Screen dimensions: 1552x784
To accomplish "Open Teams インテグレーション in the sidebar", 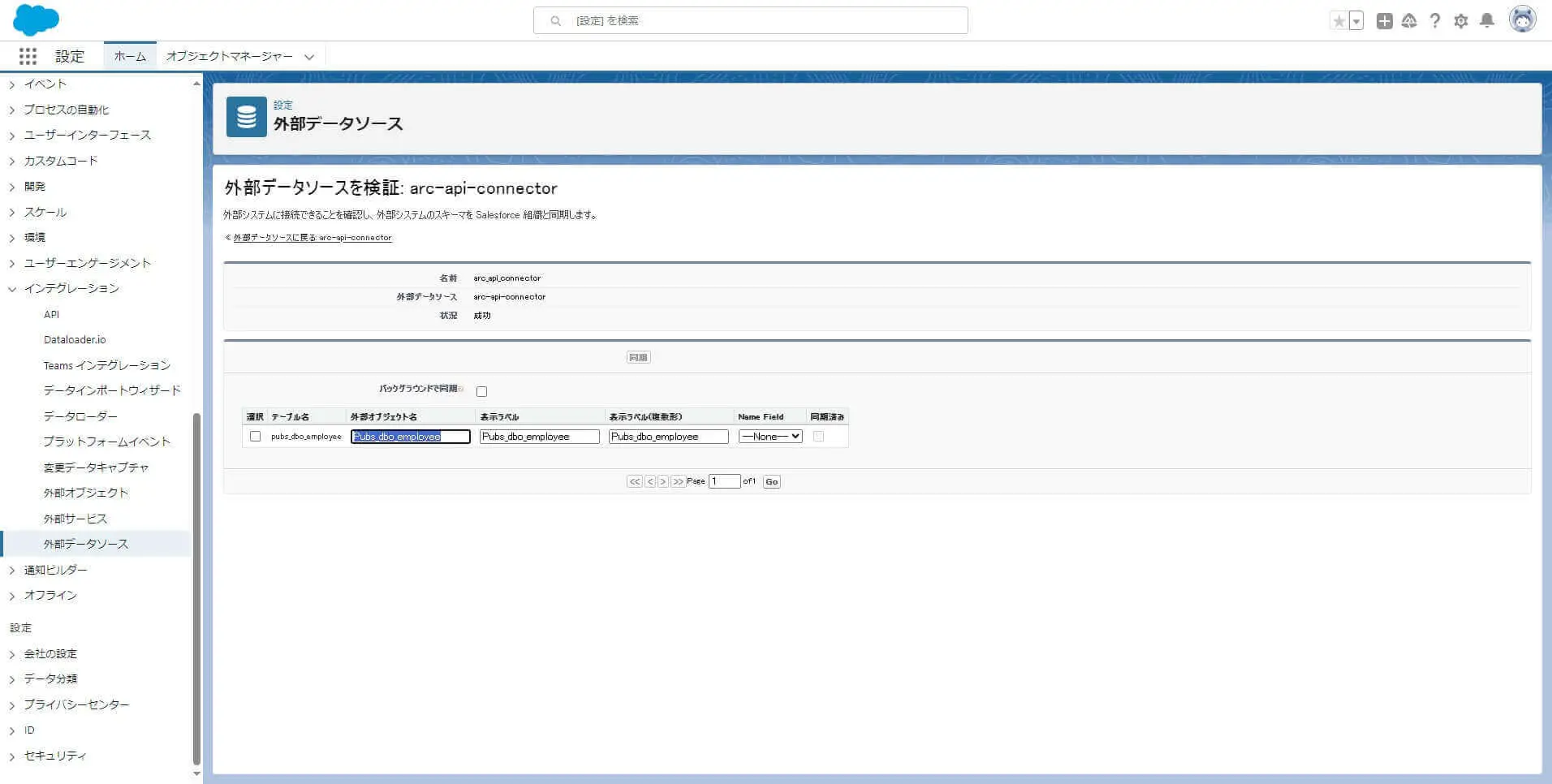I will click(107, 365).
